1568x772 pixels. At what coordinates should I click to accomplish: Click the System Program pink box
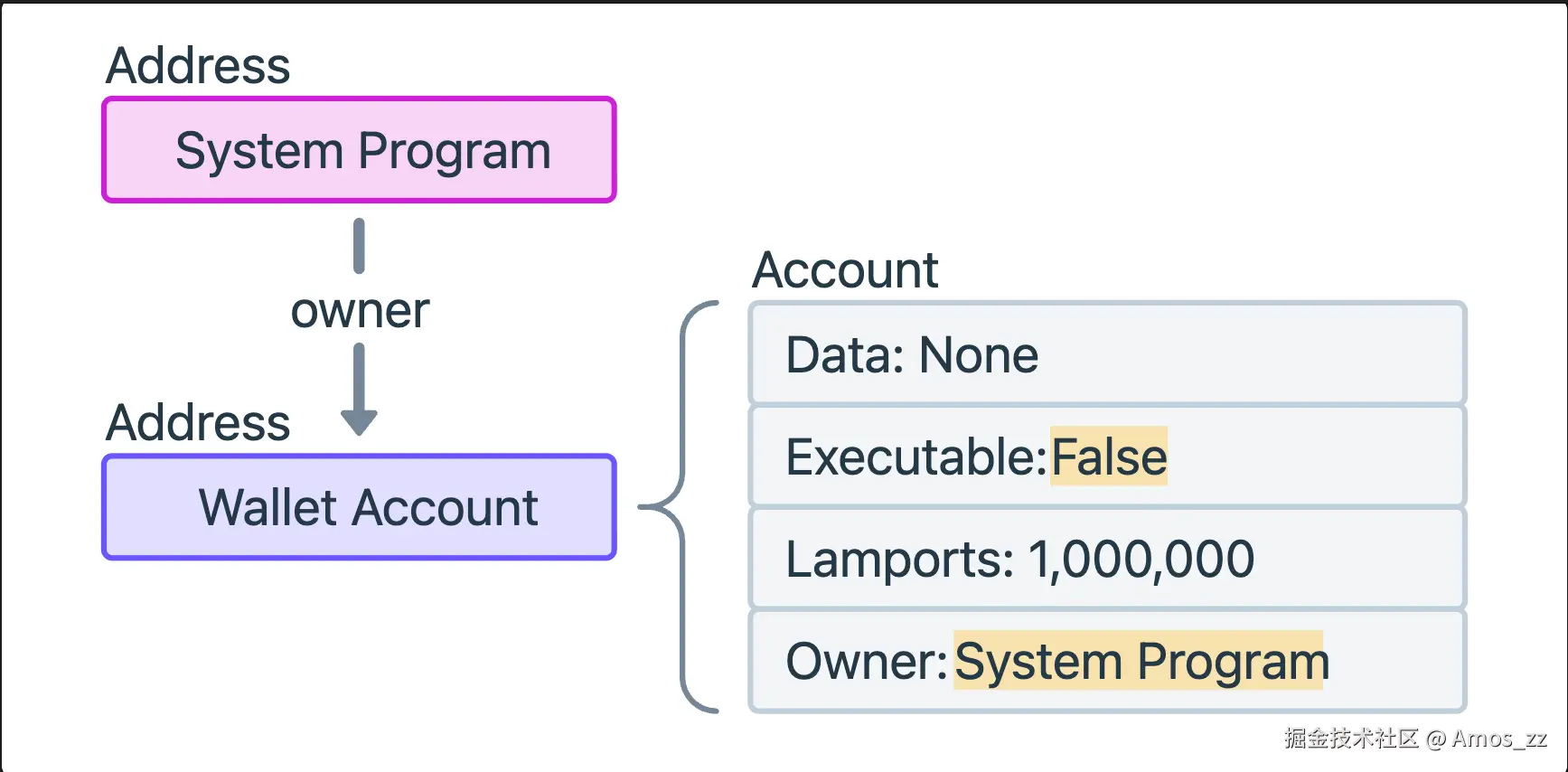click(x=359, y=149)
